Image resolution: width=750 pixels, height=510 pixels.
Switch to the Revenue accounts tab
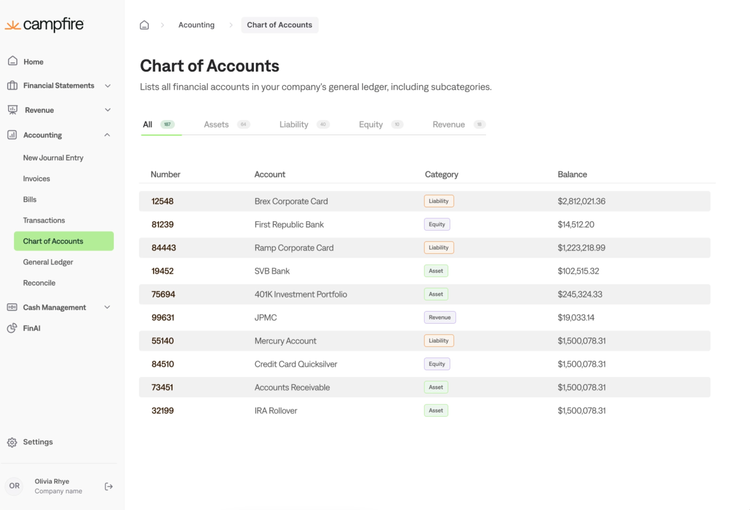[459, 124]
